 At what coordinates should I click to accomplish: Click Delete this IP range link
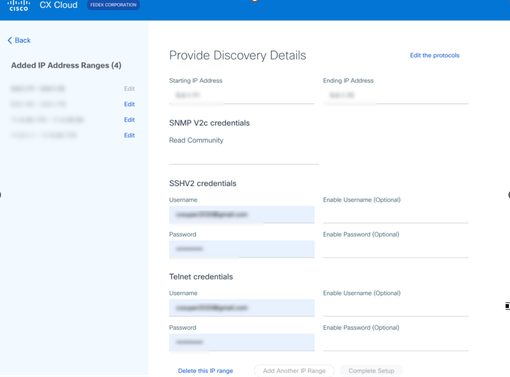pyautogui.click(x=205, y=371)
